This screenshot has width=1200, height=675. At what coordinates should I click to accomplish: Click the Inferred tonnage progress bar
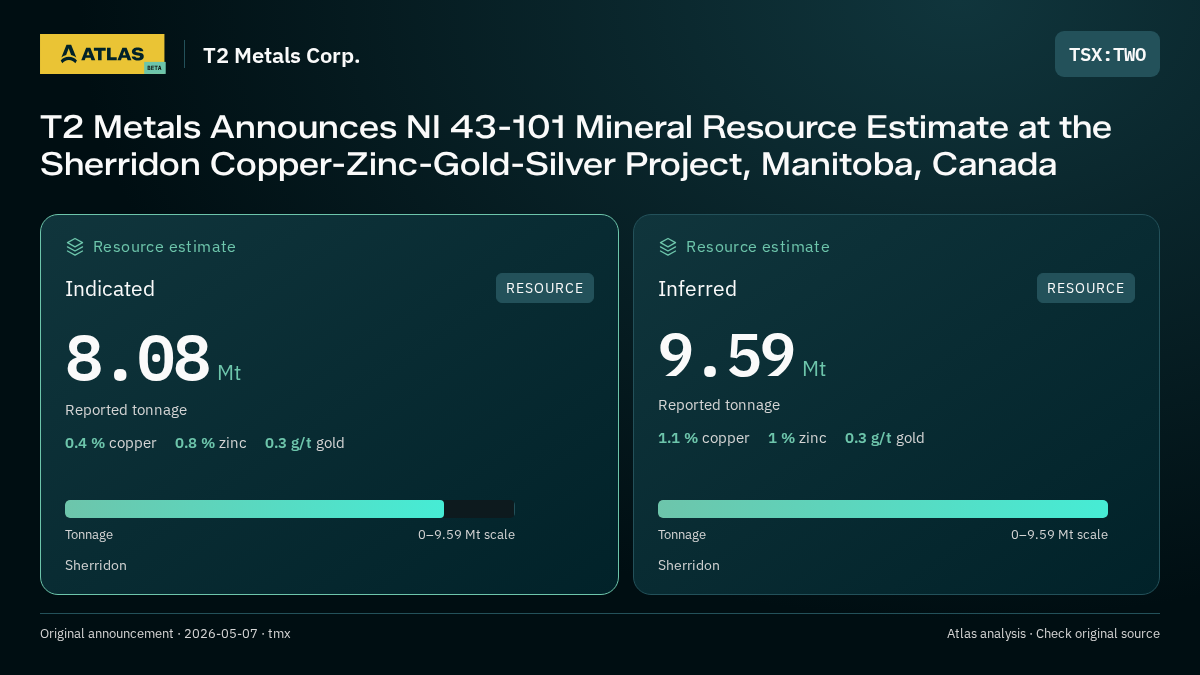883,509
